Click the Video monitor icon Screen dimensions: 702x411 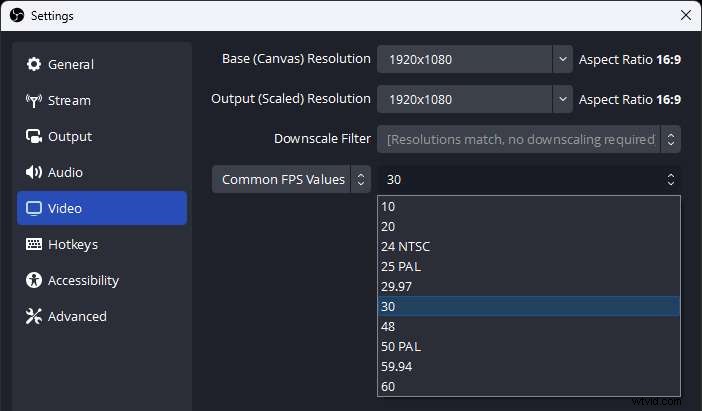coord(33,208)
